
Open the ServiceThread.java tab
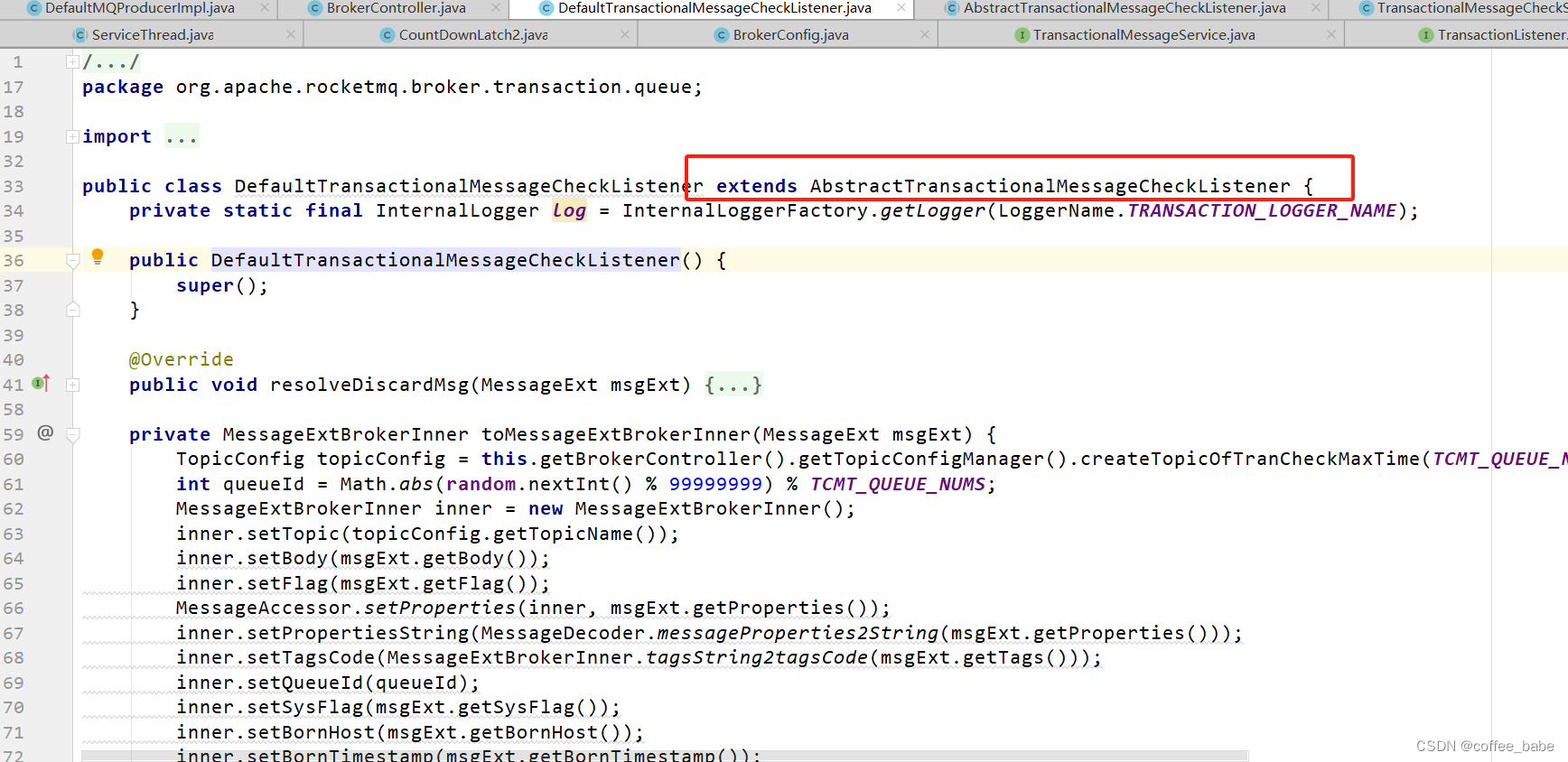153,35
